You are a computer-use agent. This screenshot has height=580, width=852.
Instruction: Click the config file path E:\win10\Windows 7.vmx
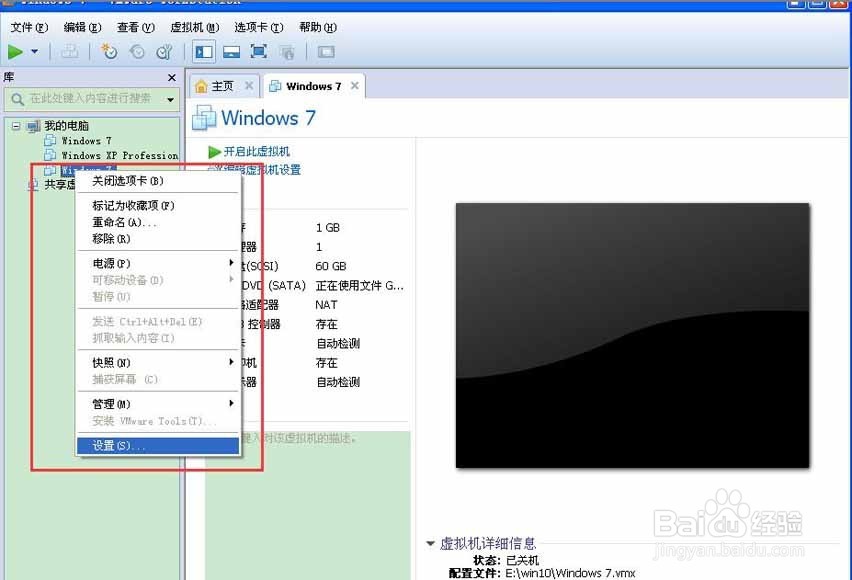click(570, 573)
